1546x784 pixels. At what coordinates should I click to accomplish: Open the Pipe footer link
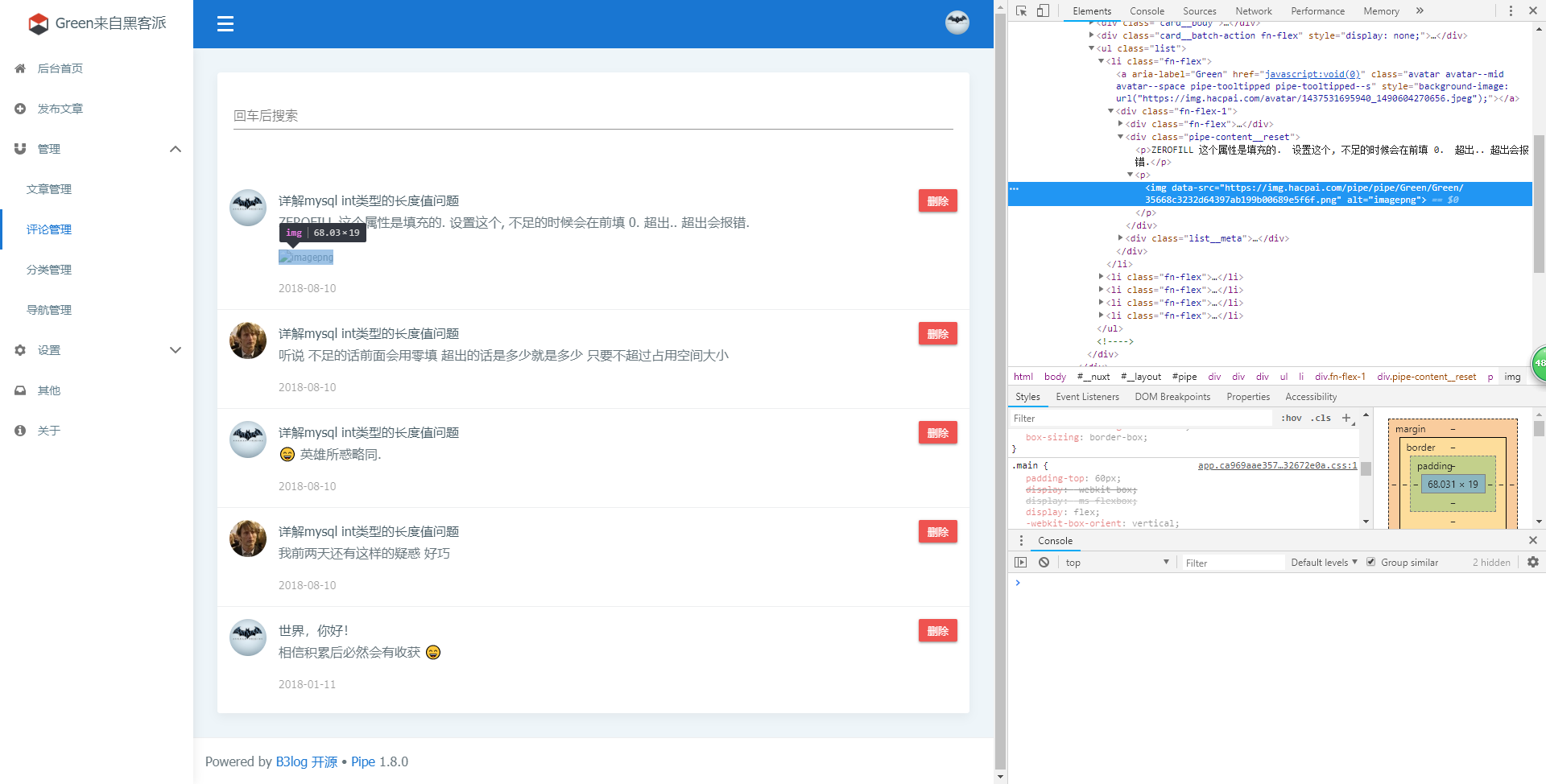tap(363, 761)
